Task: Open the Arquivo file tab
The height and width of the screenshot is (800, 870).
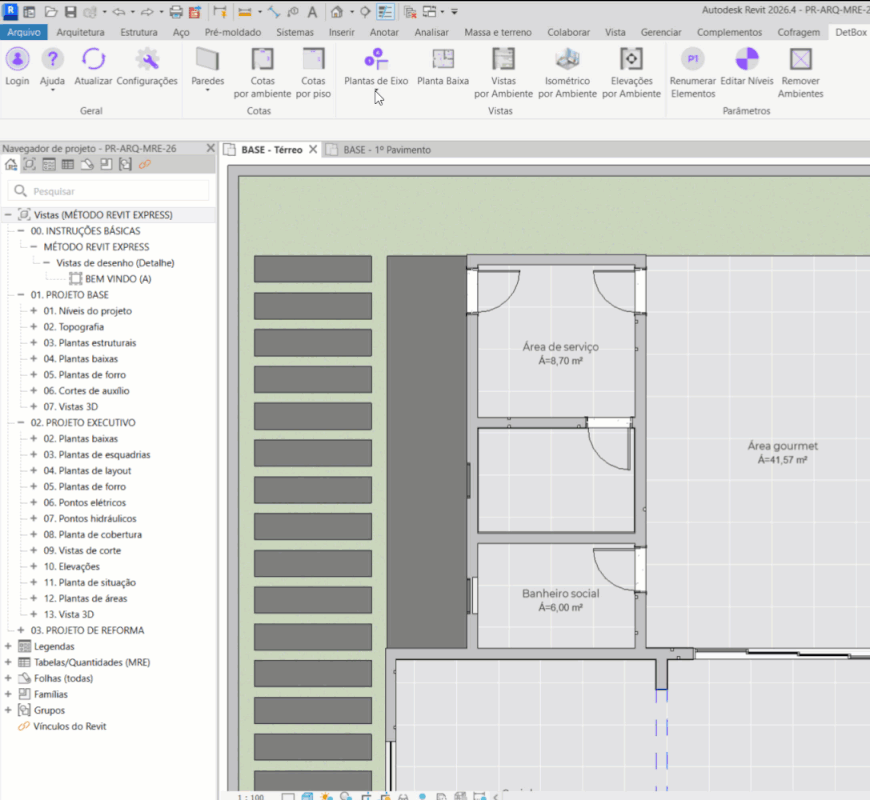Action: pos(24,32)
